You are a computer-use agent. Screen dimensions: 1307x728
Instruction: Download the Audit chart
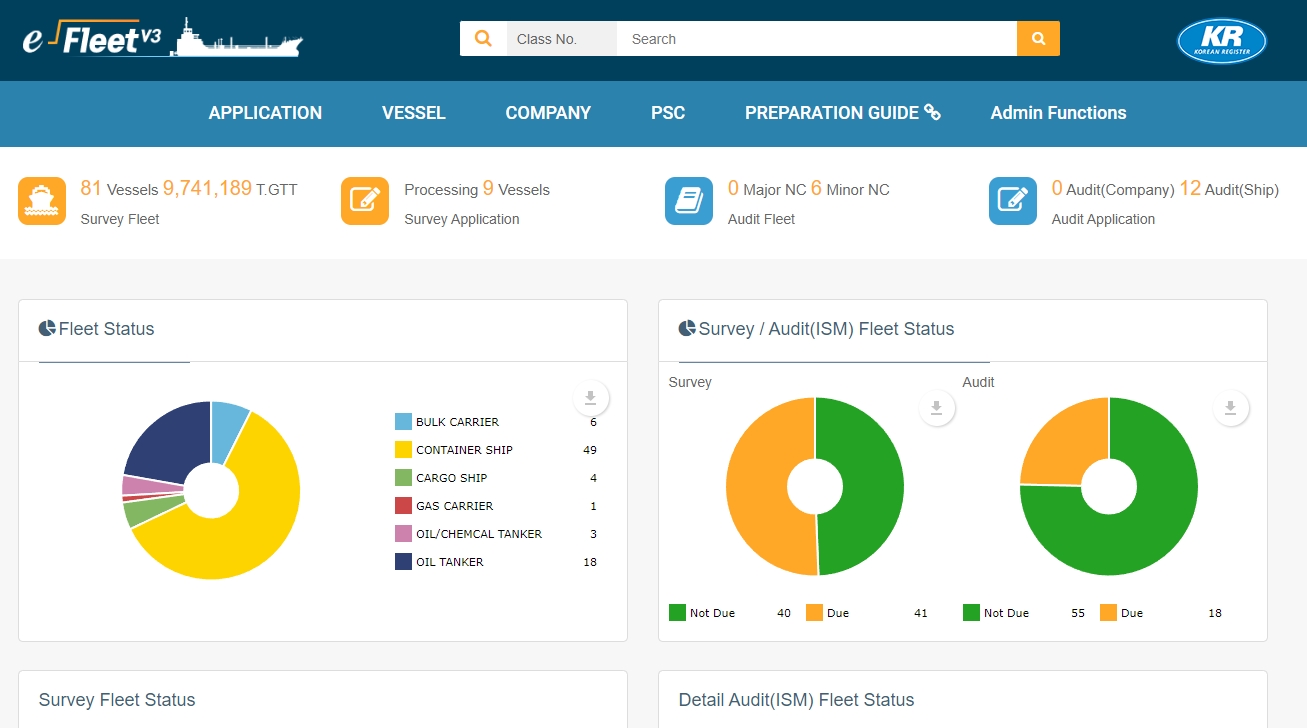pos(1231,408)
